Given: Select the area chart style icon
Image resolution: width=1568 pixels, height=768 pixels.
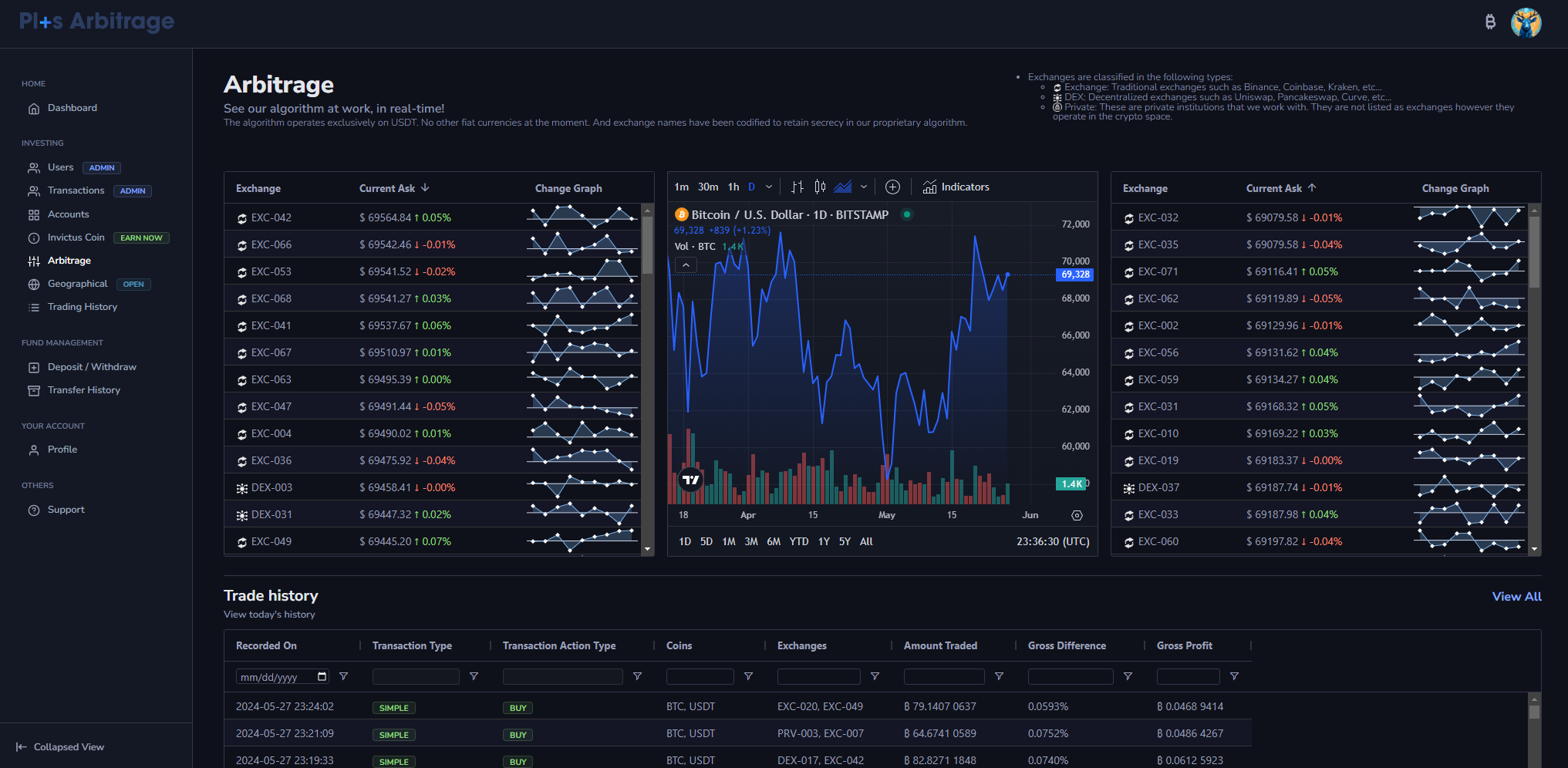Looking at the screenshot, I should [843, 187].
